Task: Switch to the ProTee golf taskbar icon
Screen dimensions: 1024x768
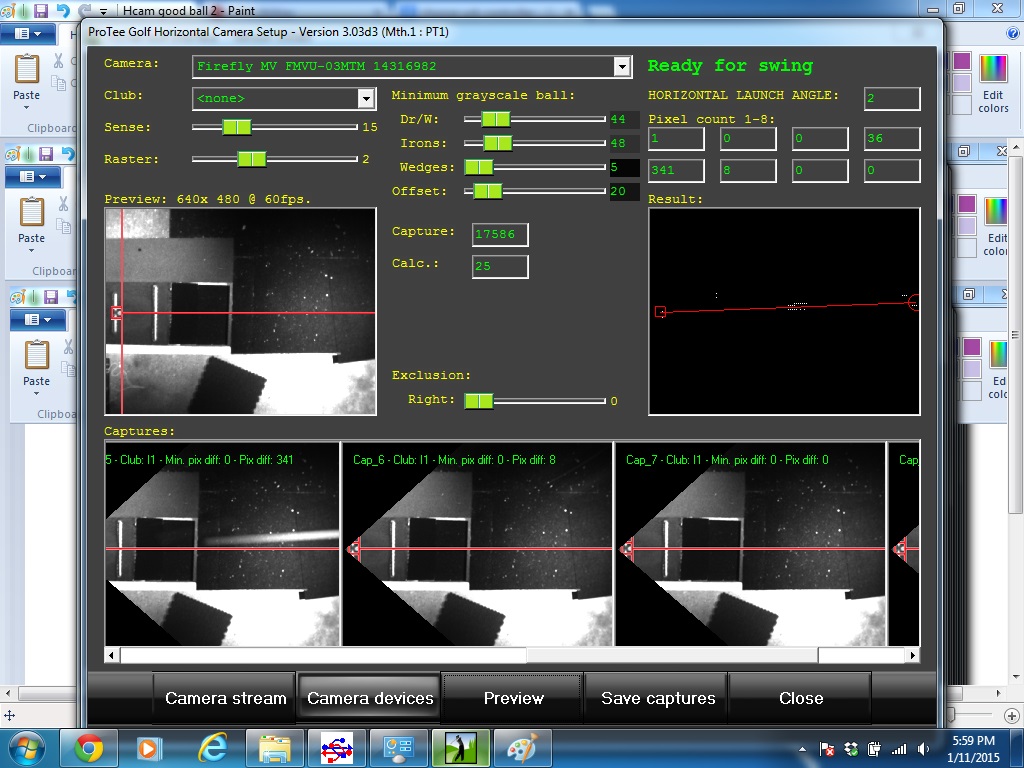Action: [460, 748]
